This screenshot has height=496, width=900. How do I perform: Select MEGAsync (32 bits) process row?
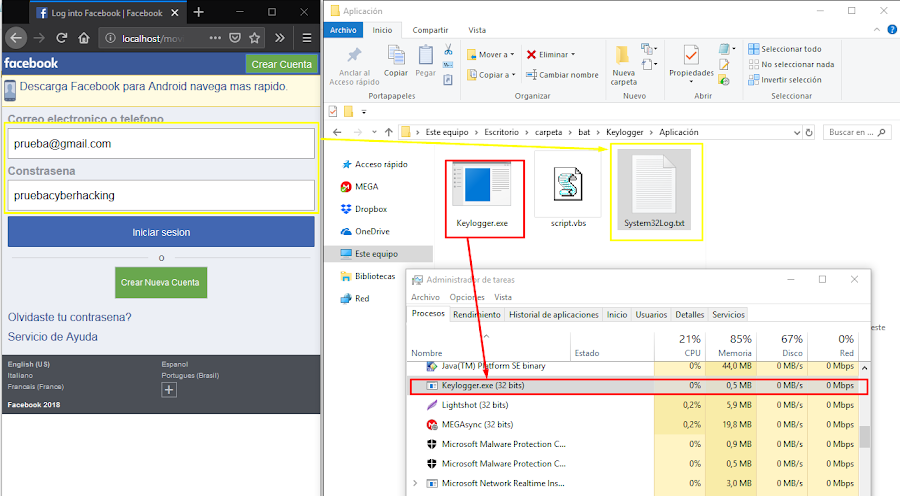(x=634, y=425)
